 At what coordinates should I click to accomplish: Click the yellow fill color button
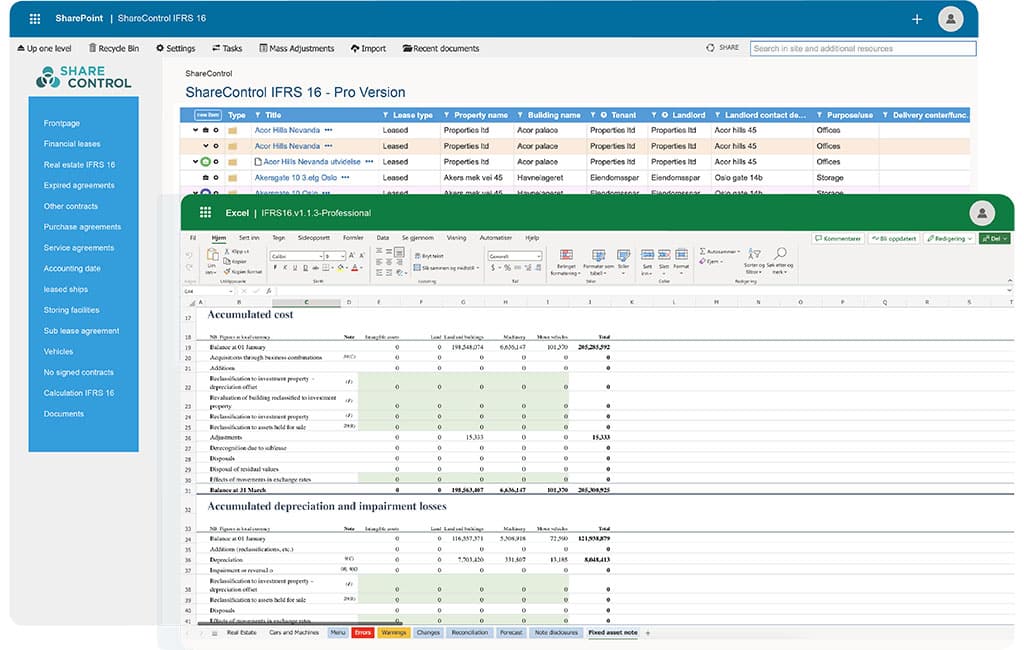(x=341, y=268)
